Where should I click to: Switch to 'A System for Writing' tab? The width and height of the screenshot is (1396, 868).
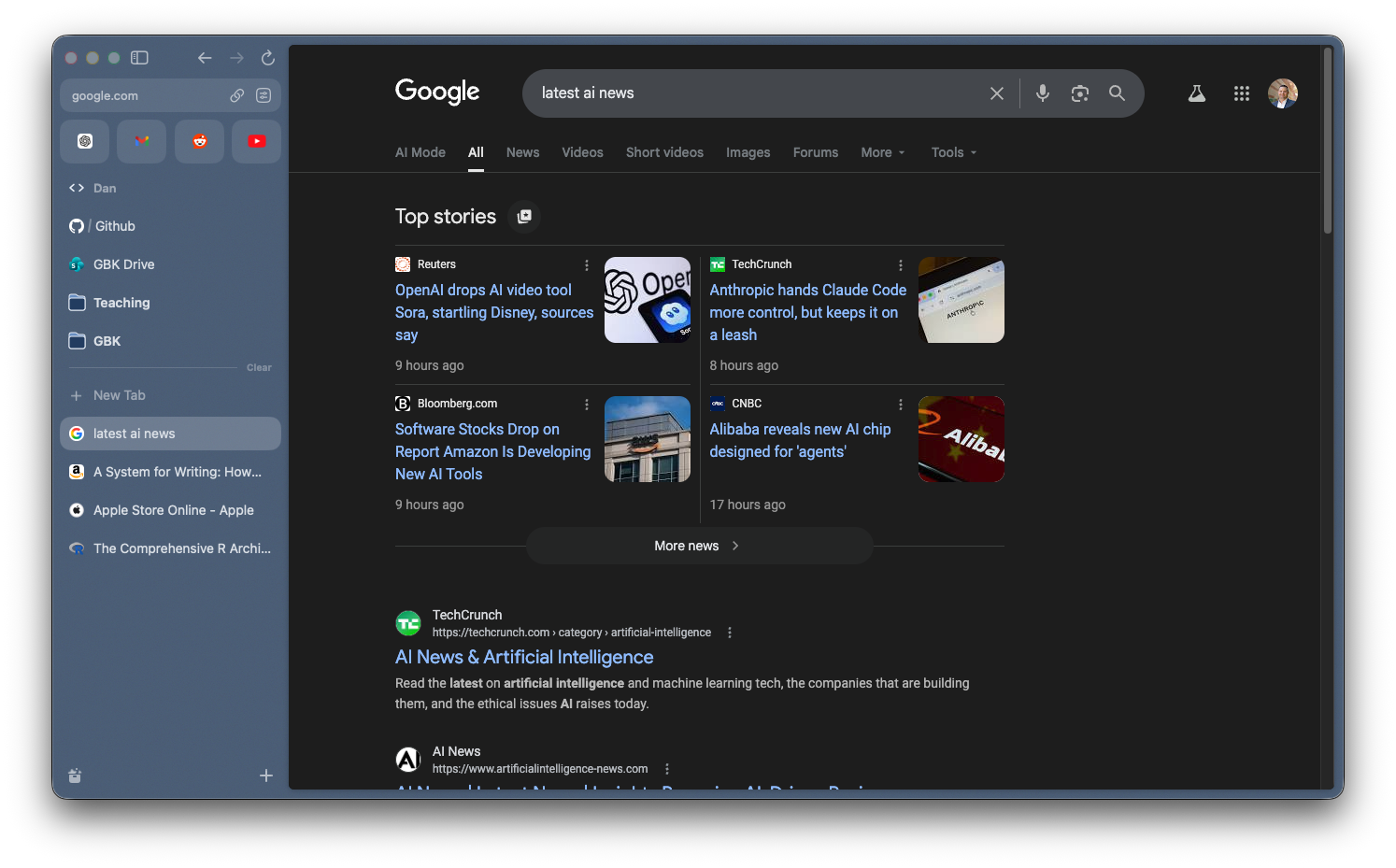click(170, 472)
